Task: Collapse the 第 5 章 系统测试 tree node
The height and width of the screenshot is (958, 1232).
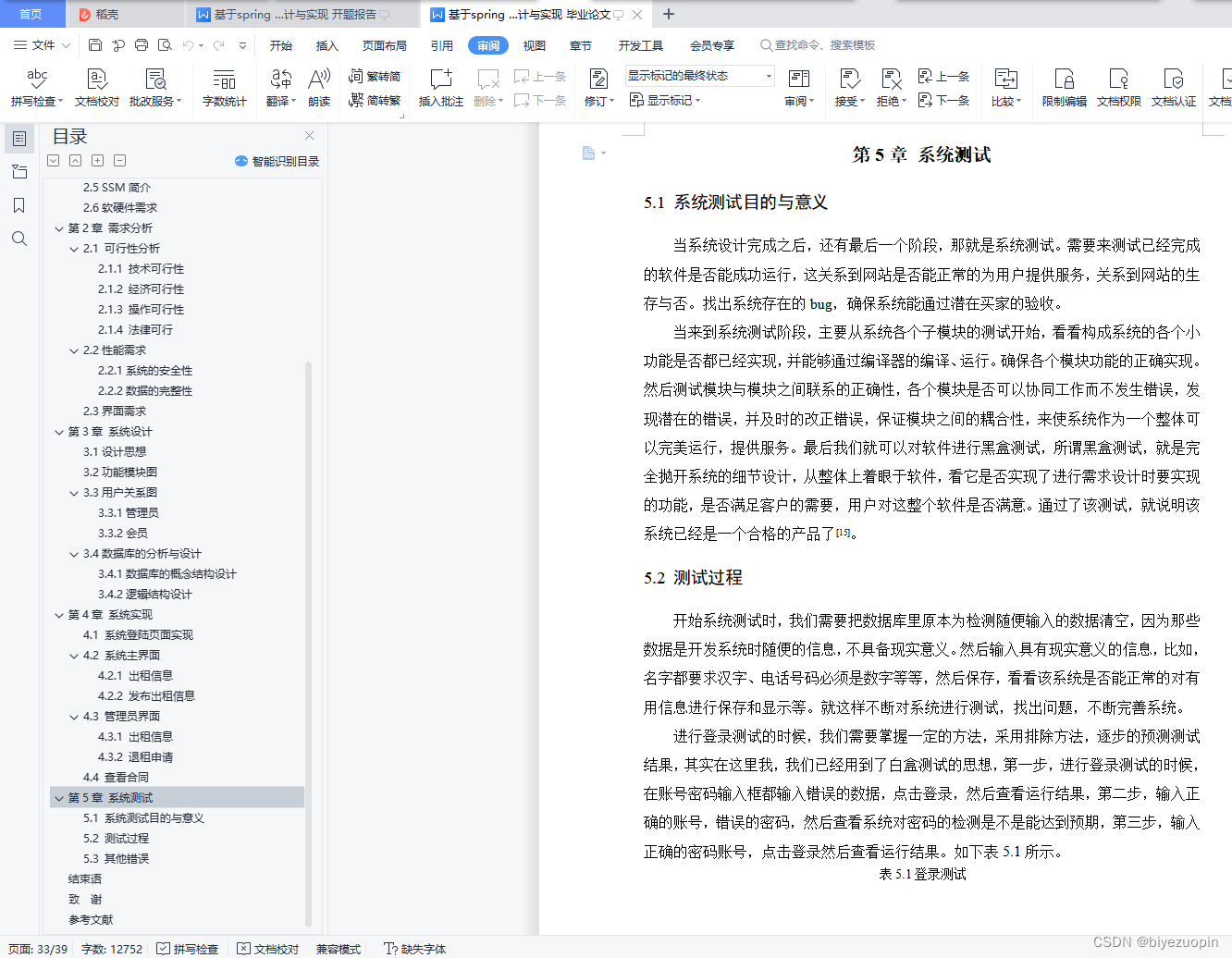Action: click(x=59, y=797)
